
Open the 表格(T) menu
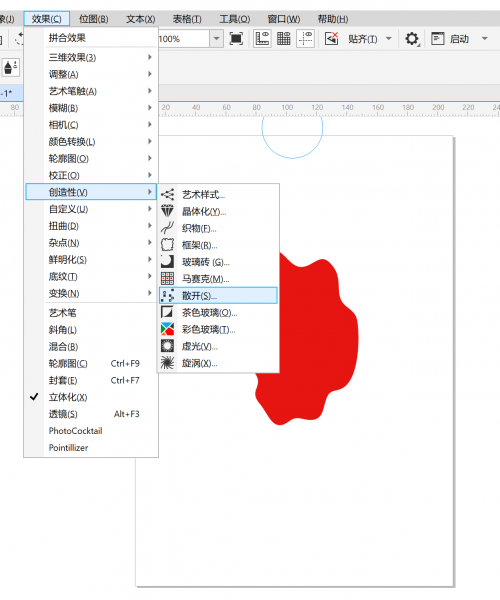tap(187, 19)
